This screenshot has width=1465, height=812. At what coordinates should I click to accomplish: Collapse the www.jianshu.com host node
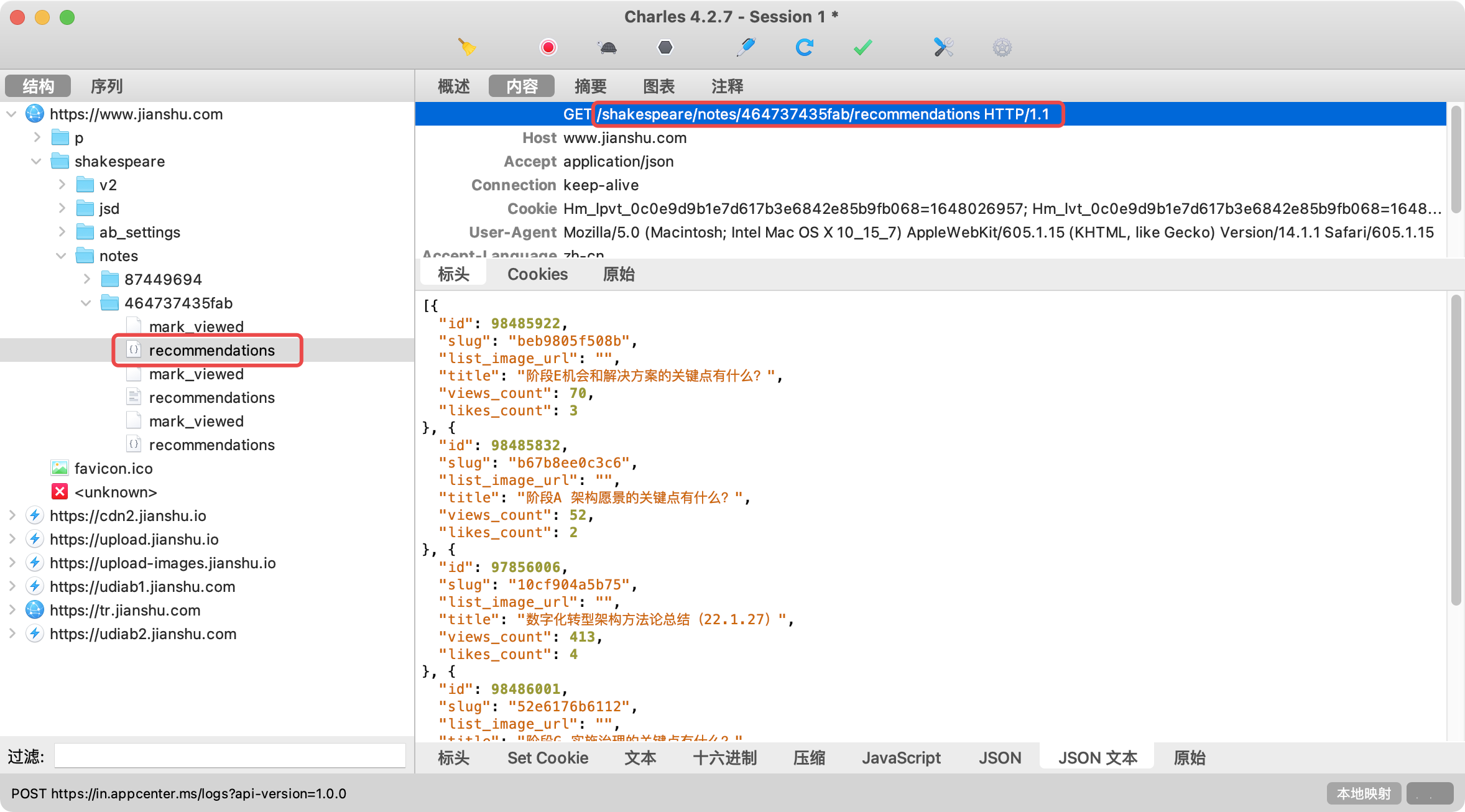11,114
